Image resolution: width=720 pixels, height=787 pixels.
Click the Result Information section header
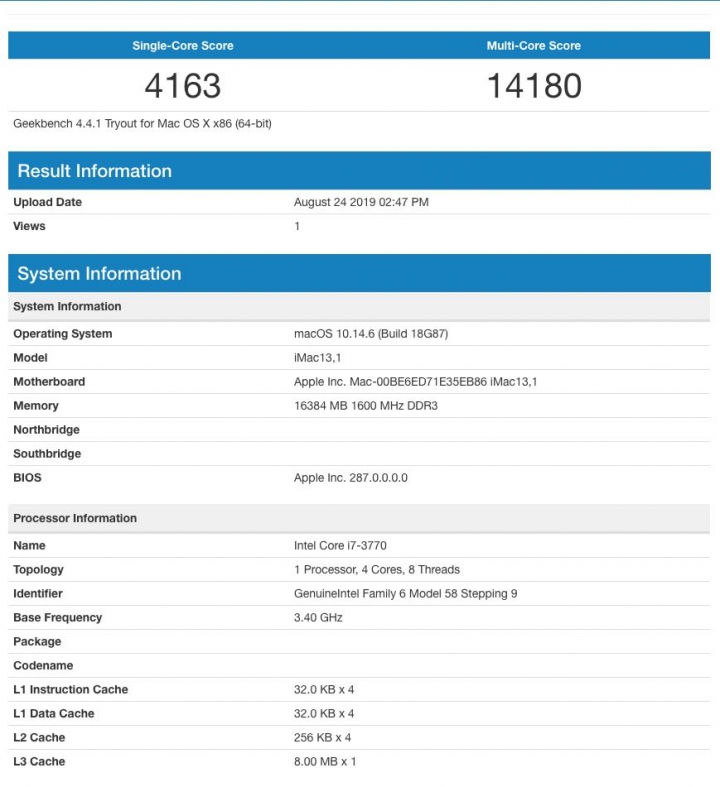[x=359, y=171]
